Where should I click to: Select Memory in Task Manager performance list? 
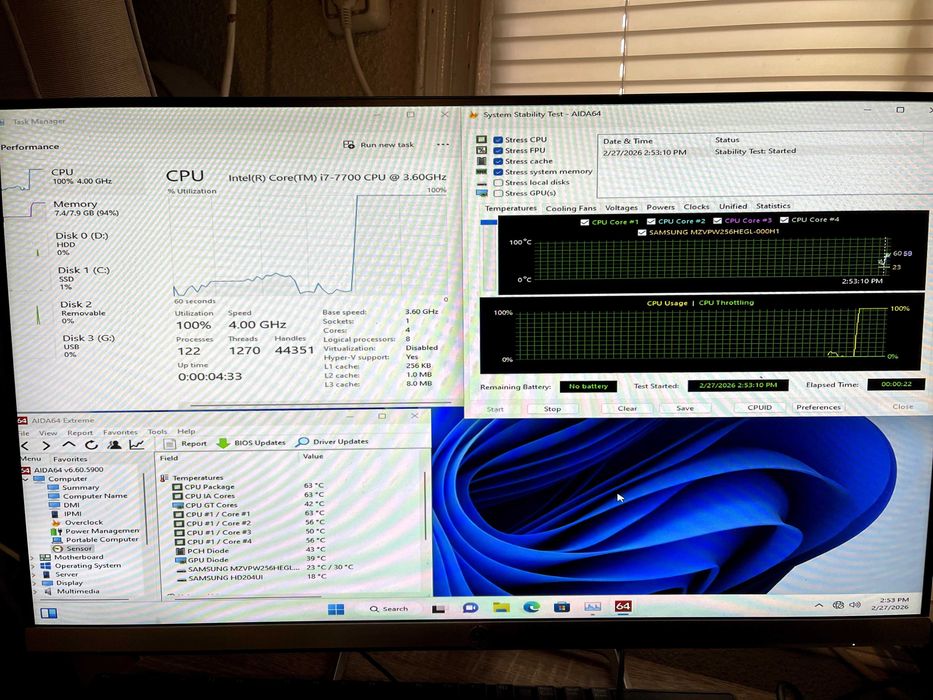coord(62,208)
